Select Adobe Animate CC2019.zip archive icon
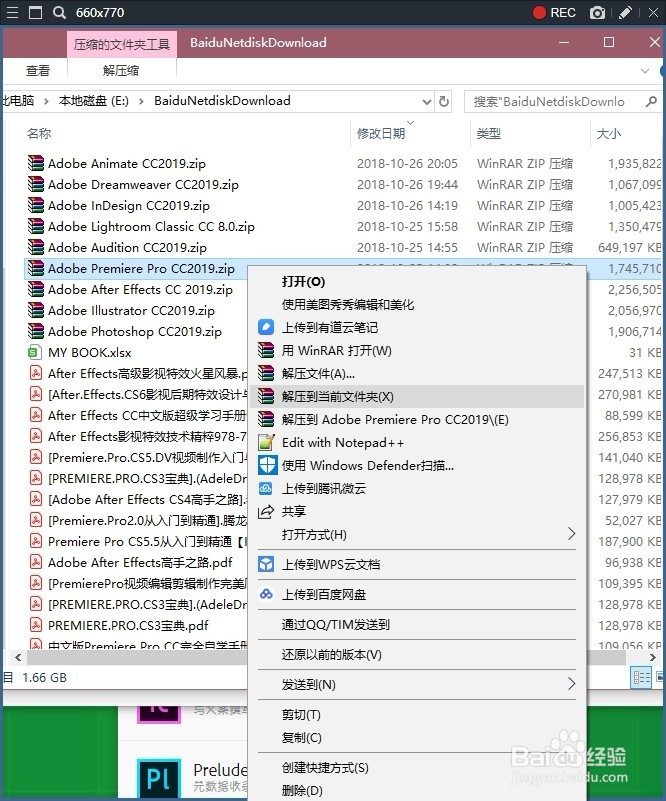 (36, 163)
